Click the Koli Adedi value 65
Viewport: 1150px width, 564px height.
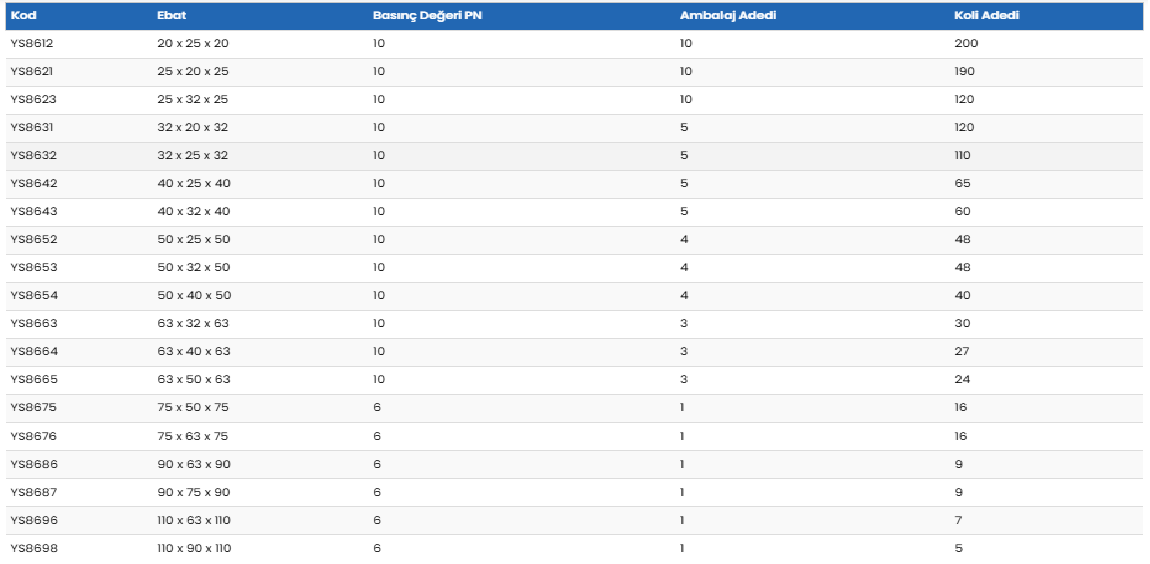tap(963, 184)
